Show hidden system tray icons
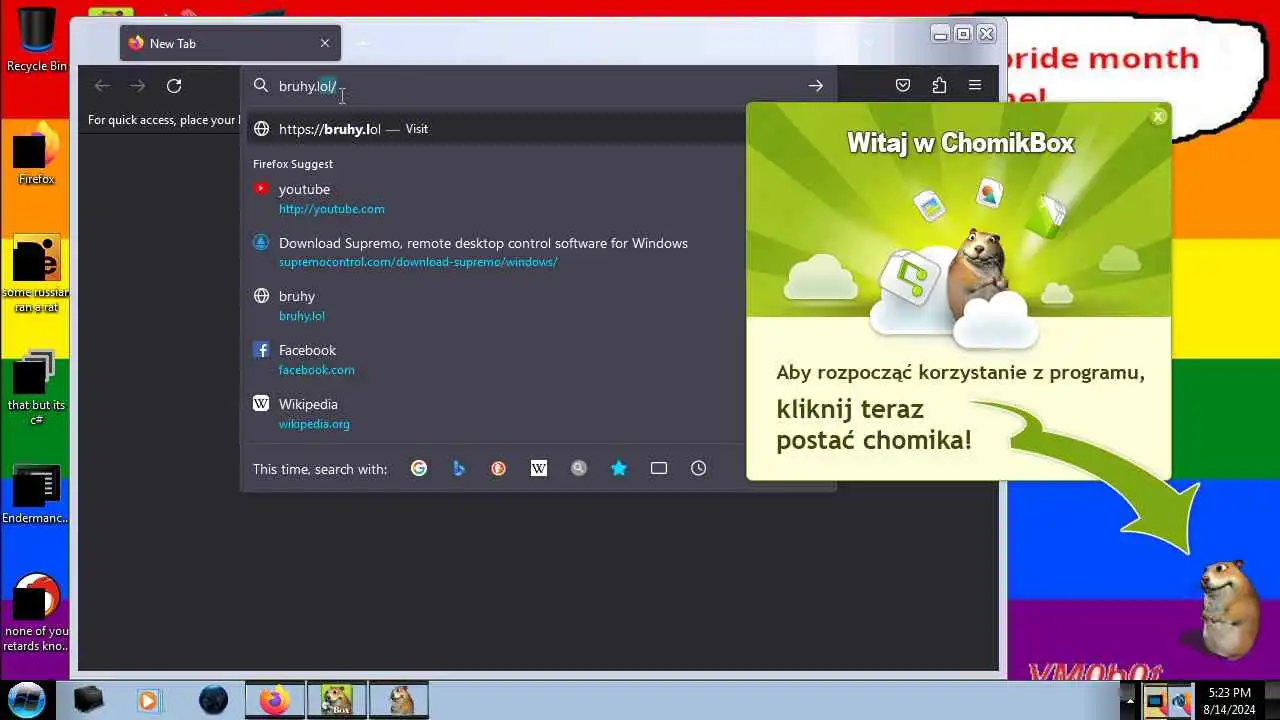This screenshot has height=720, width=1280. [1130, 701]
